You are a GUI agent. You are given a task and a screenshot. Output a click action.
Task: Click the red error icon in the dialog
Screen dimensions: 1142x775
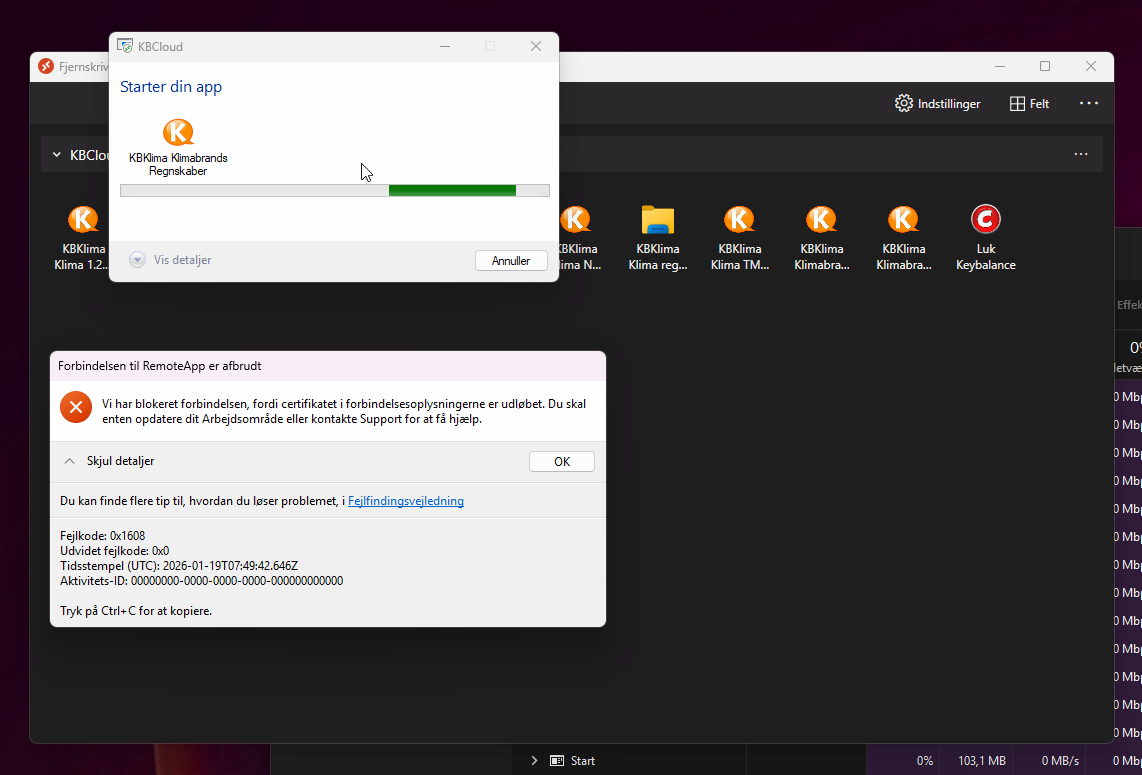pyautogui.click(x=76, y=407)
